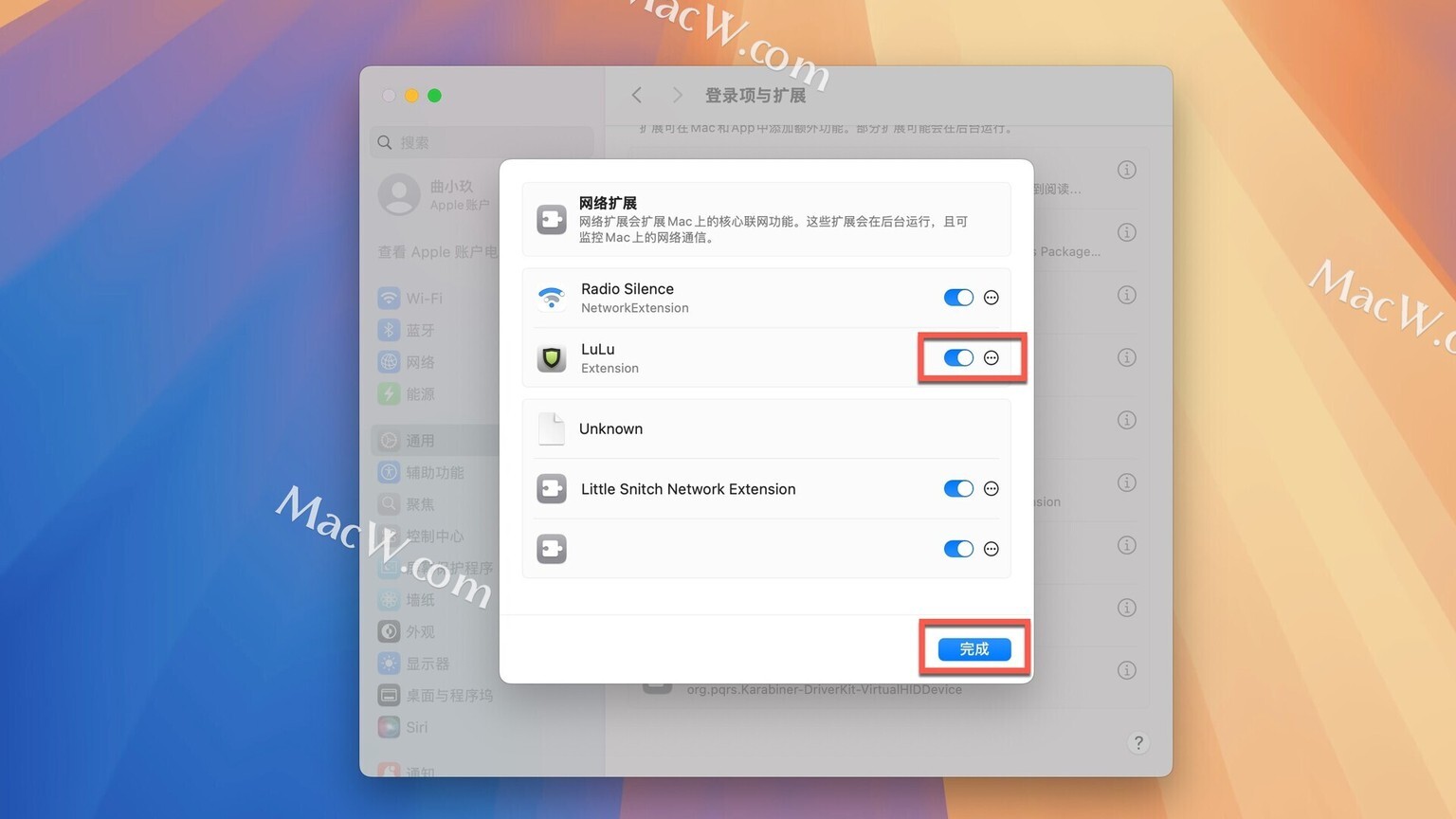Open 显示器 in the sidebar
Screen dimensions: 1456x819
pos(435,664)
